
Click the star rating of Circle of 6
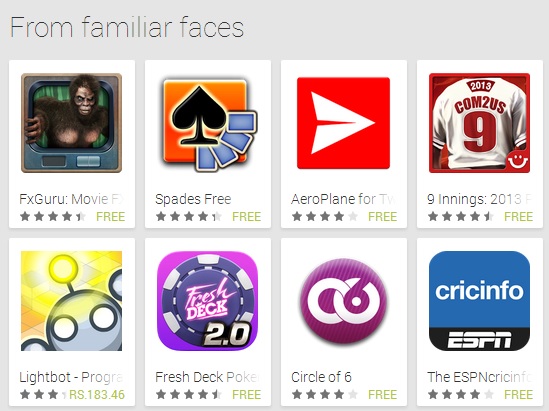coord(325,395)
